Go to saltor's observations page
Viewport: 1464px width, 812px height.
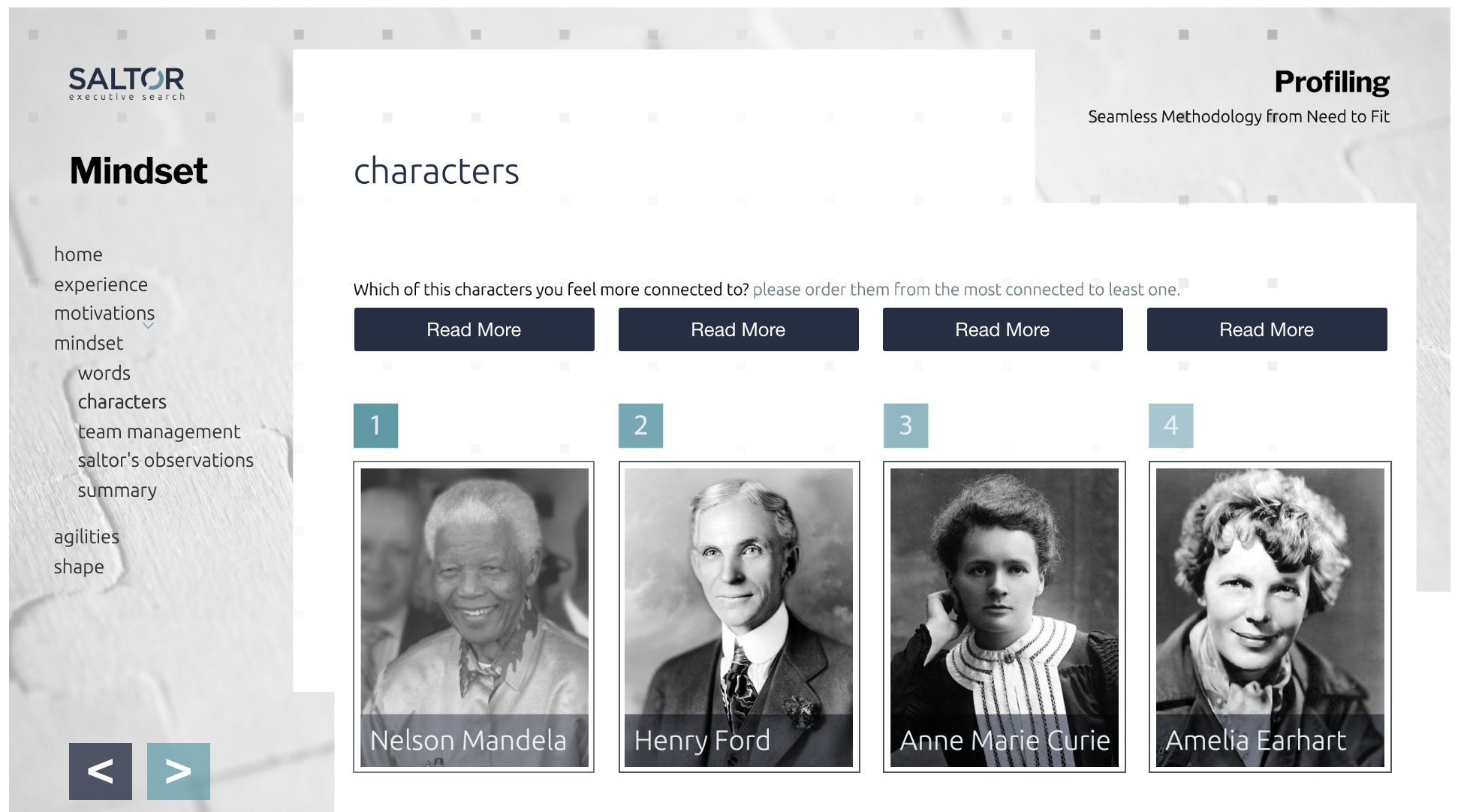tap(166, 460)
